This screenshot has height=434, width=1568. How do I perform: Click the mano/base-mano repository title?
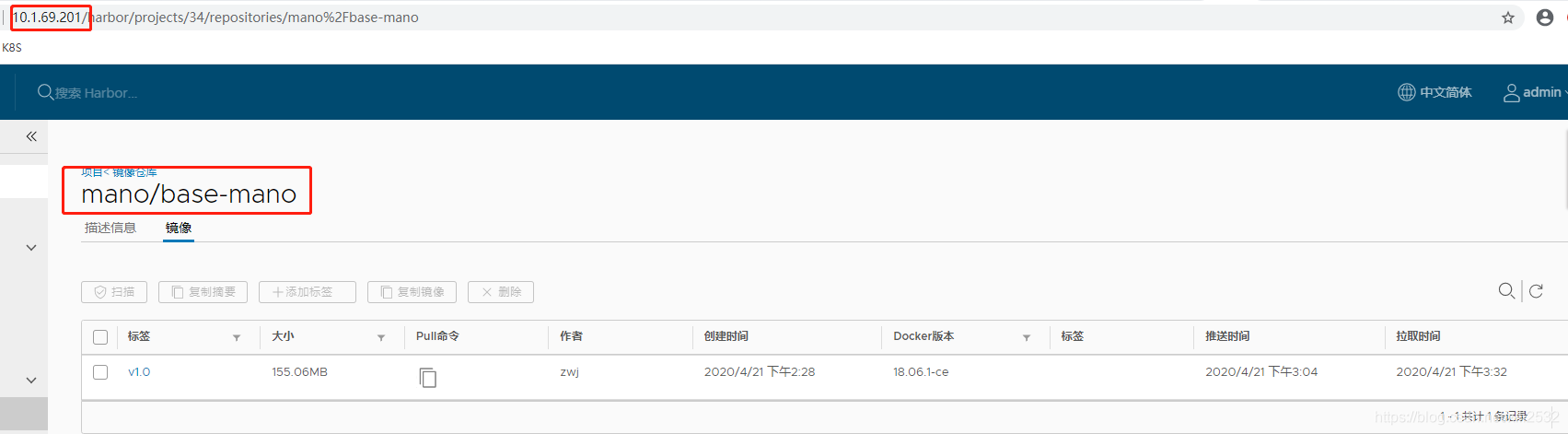click(x=189, y=194)
